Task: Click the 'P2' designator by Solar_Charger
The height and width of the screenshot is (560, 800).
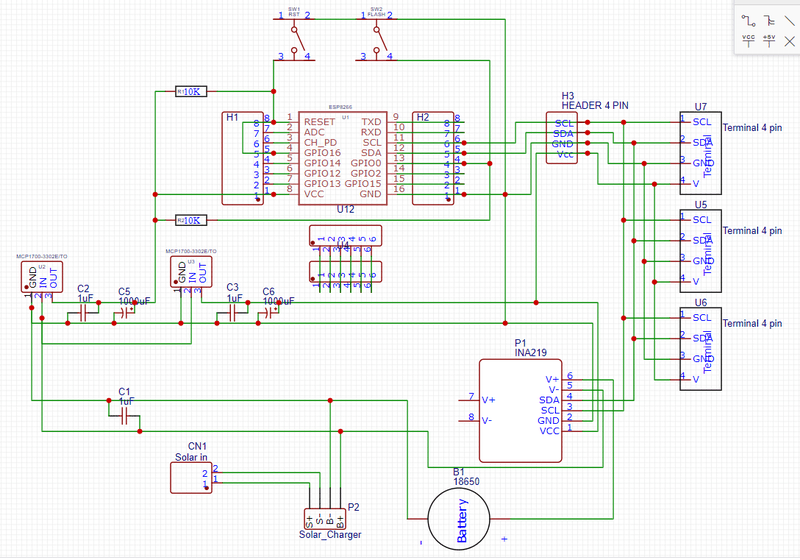Action: pos(354,507)
